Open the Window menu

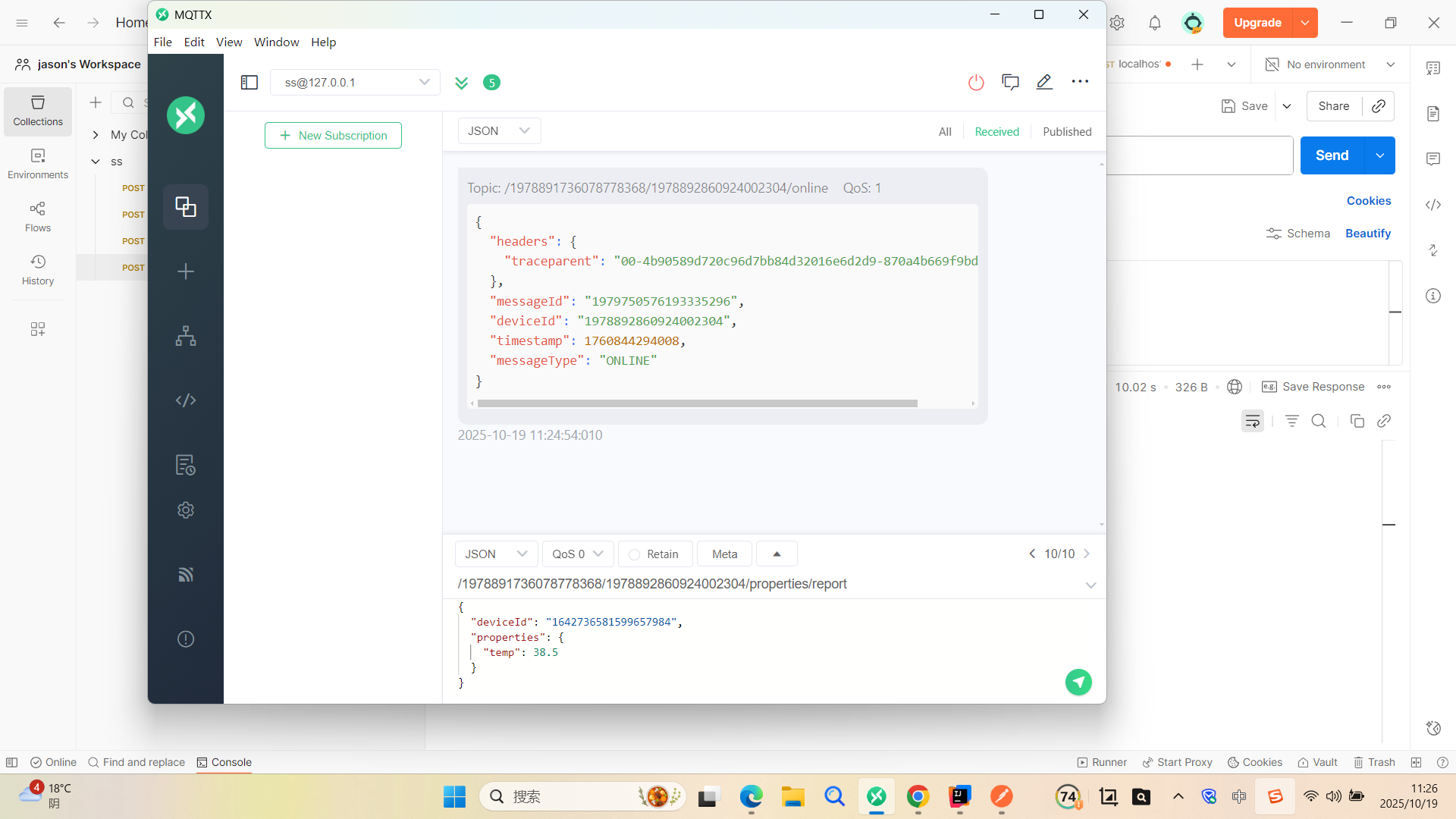(x=276, y=42)
